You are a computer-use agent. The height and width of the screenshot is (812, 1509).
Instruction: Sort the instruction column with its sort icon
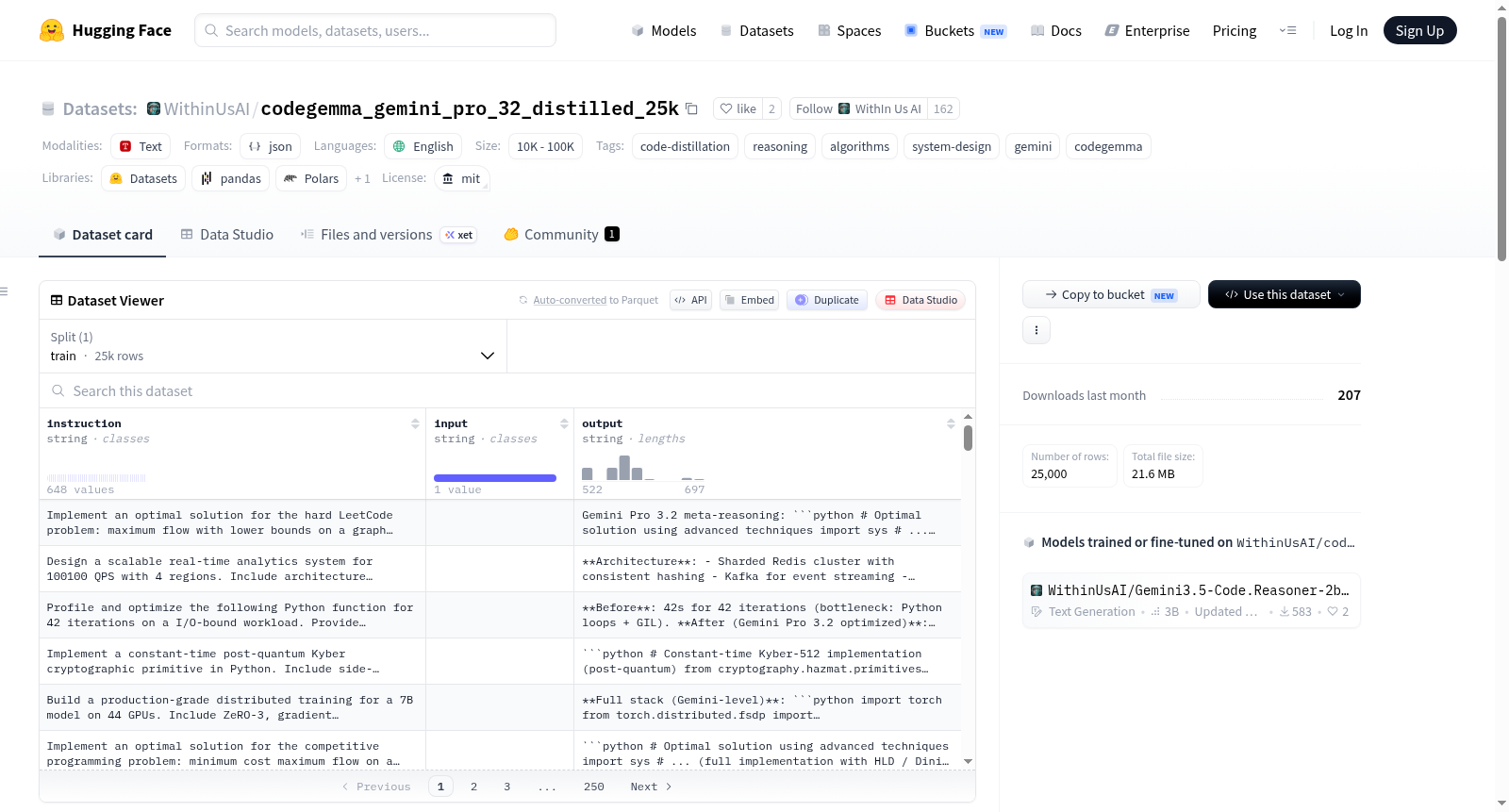point(415,424)
